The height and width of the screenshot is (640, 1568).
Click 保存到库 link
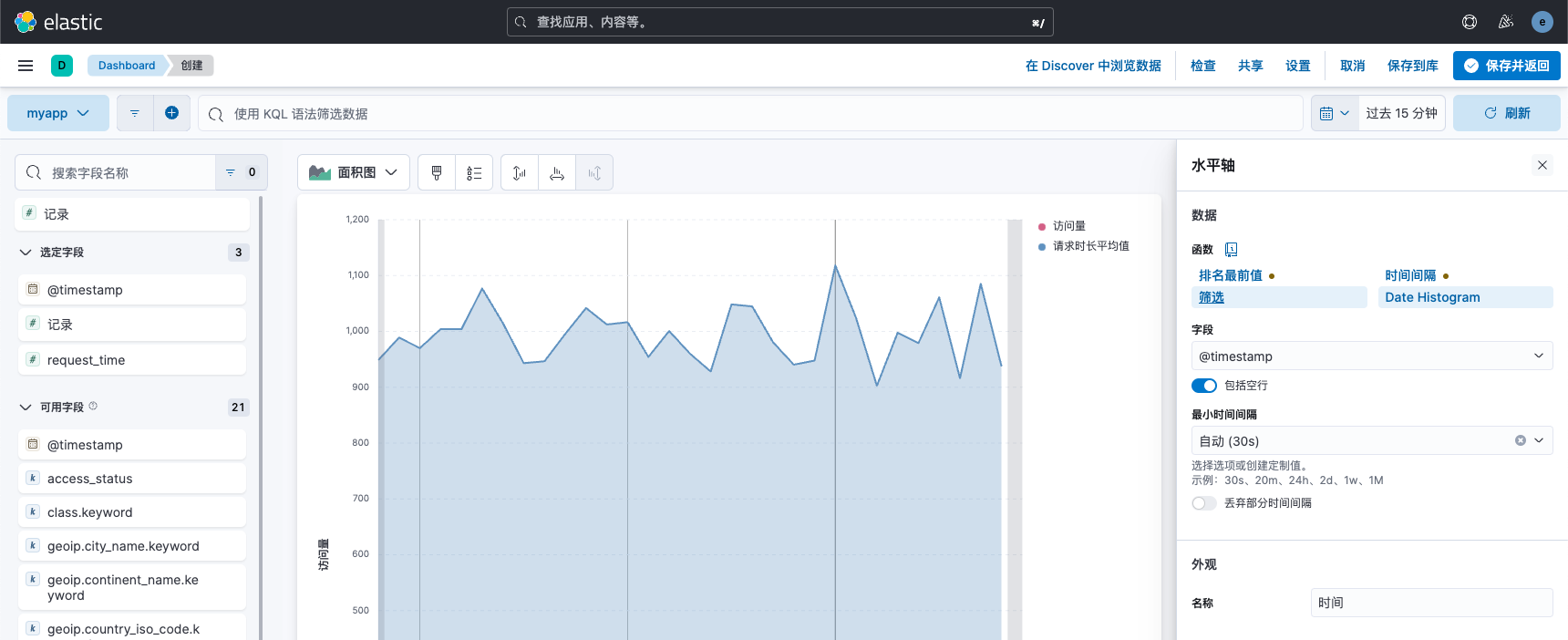1413,66
